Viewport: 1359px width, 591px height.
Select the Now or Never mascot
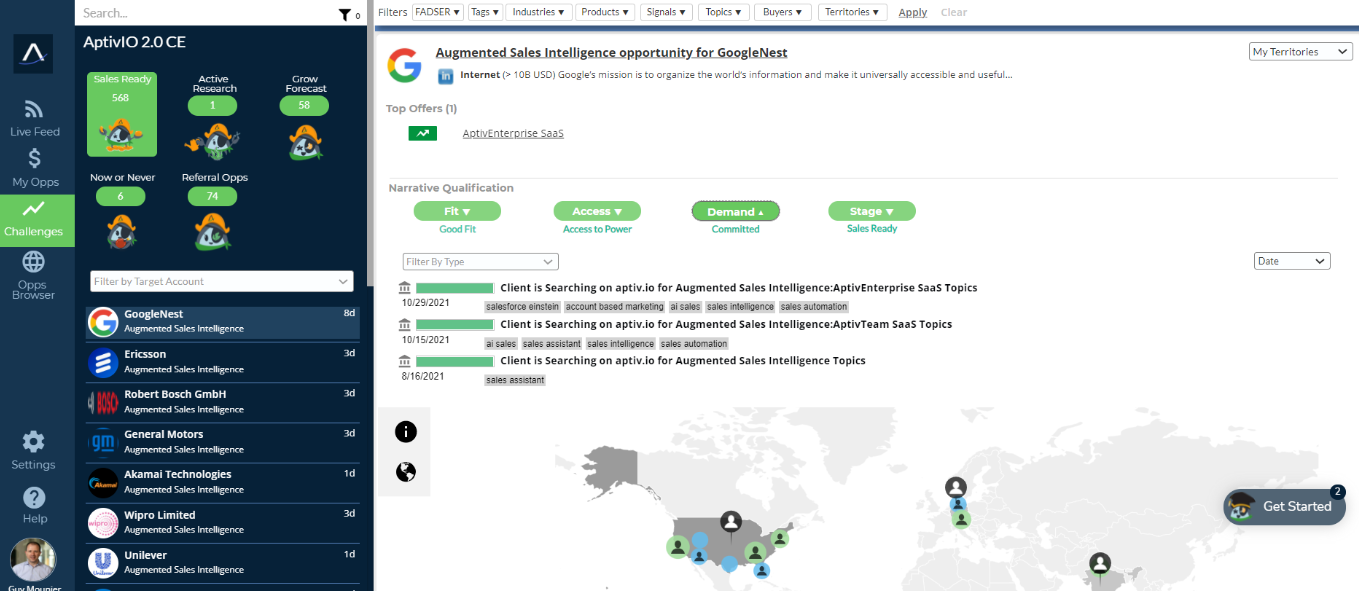pyautogui.click(x=121, y=230)
